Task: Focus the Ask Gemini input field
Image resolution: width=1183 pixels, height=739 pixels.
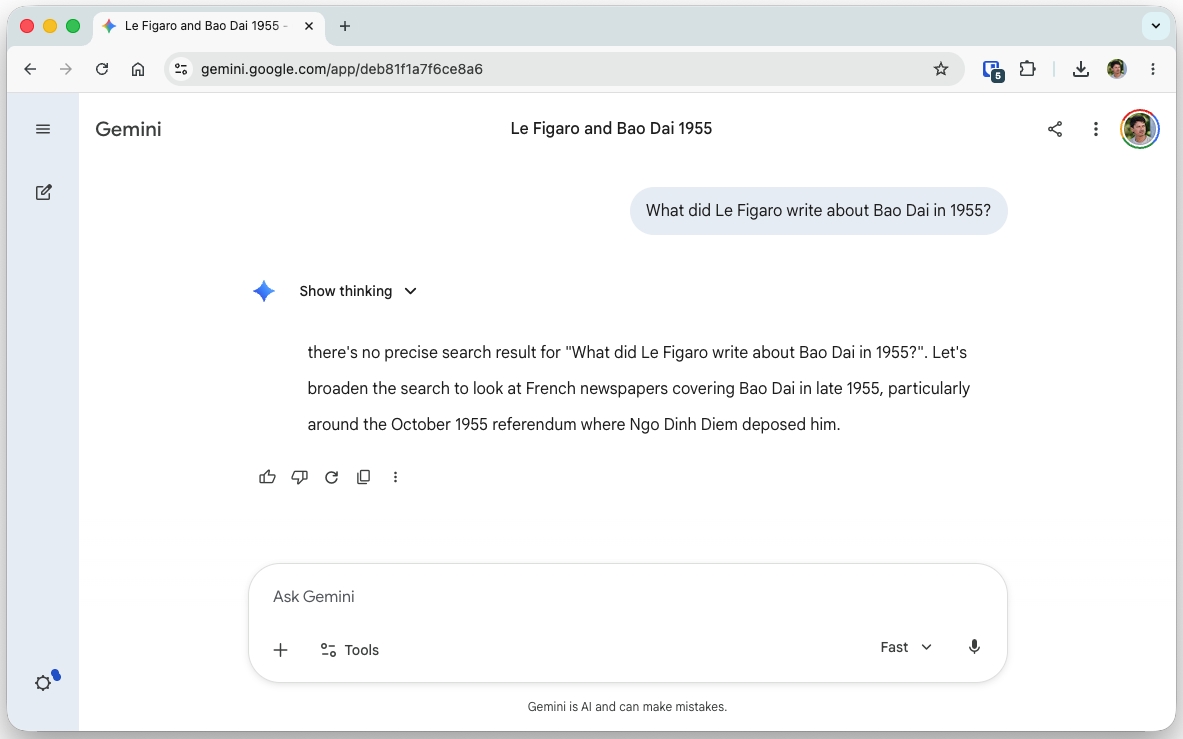Action: click(628, 596)
